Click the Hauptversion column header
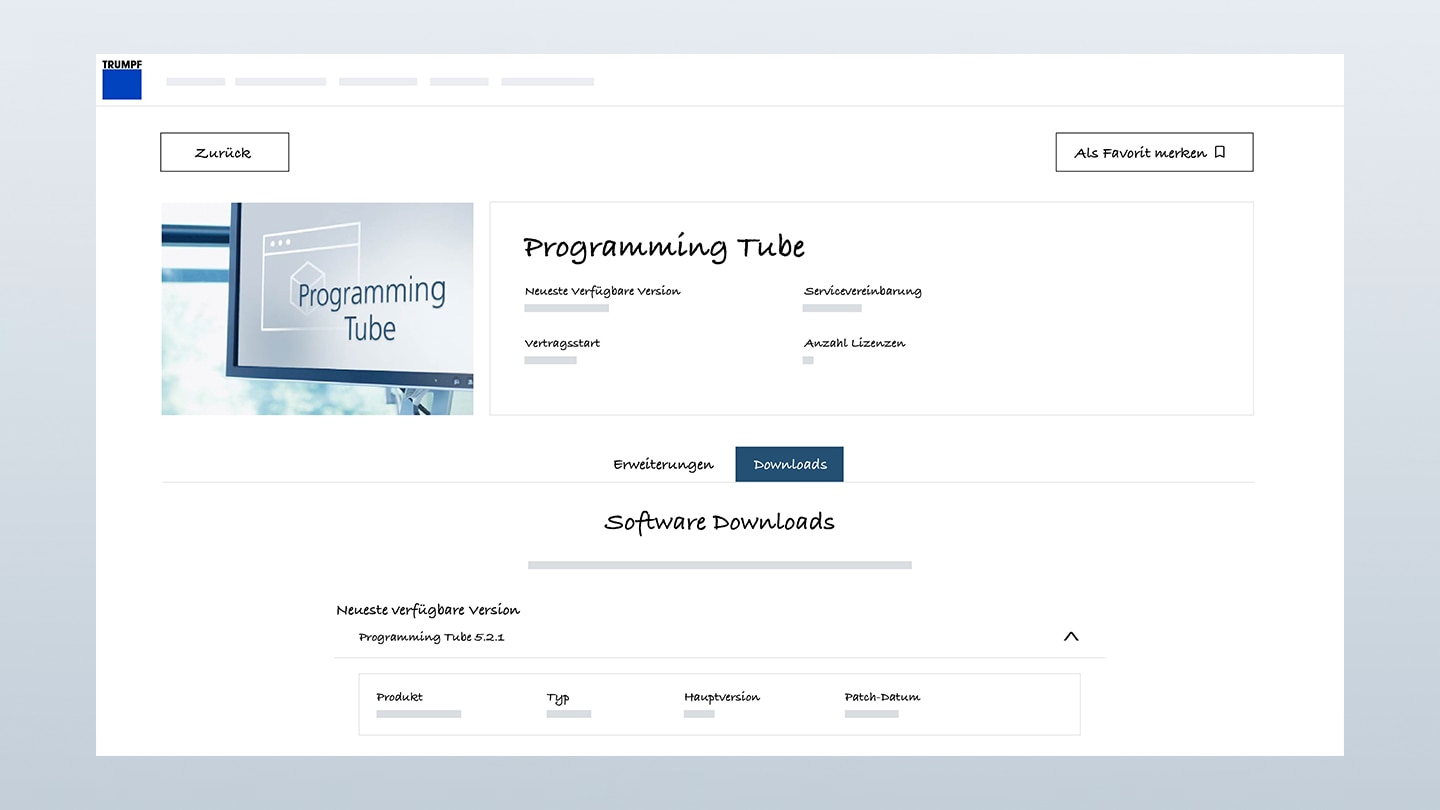 pos(722,697)
